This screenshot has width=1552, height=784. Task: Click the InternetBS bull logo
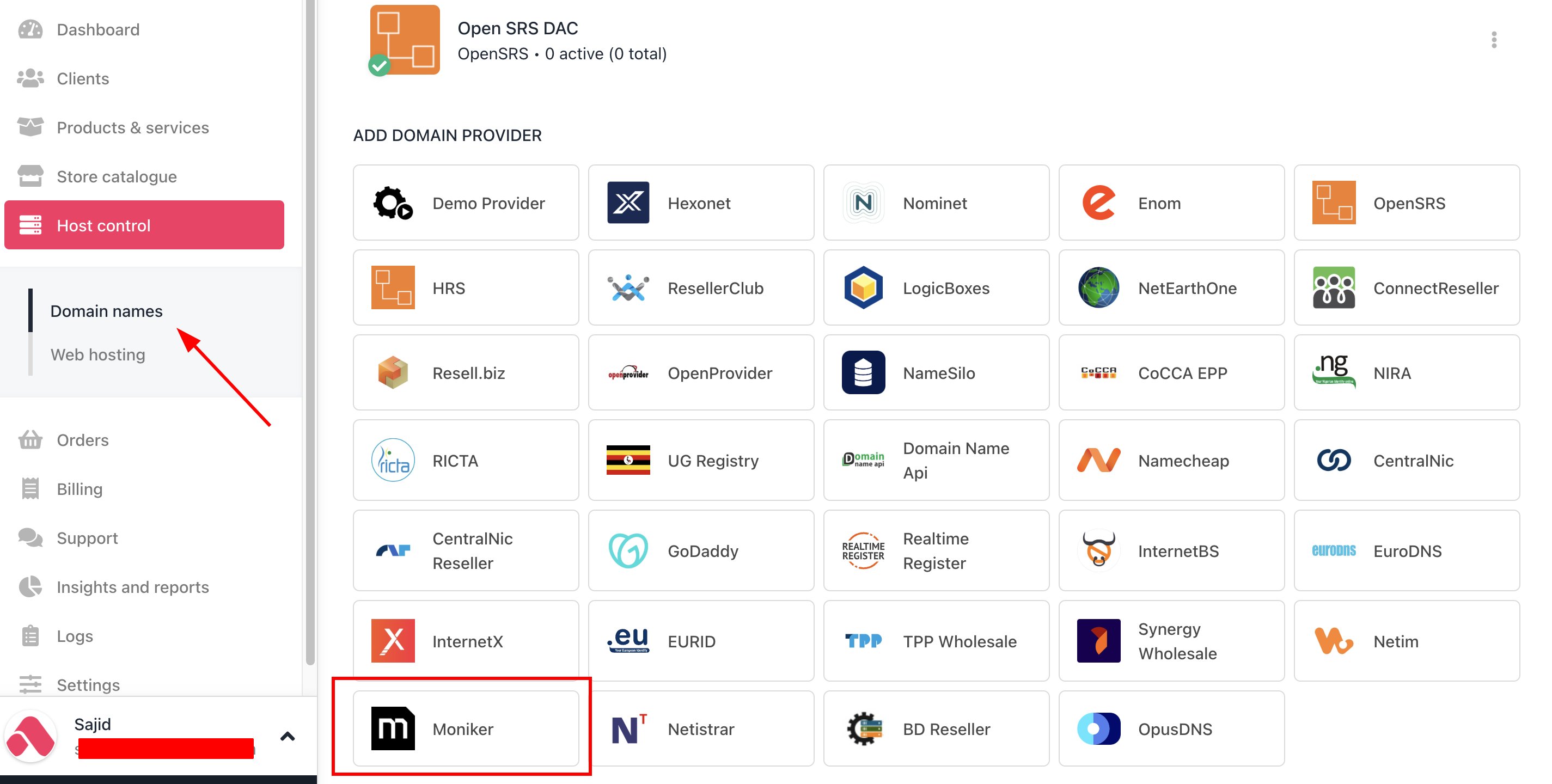(x=1098, y=550)
